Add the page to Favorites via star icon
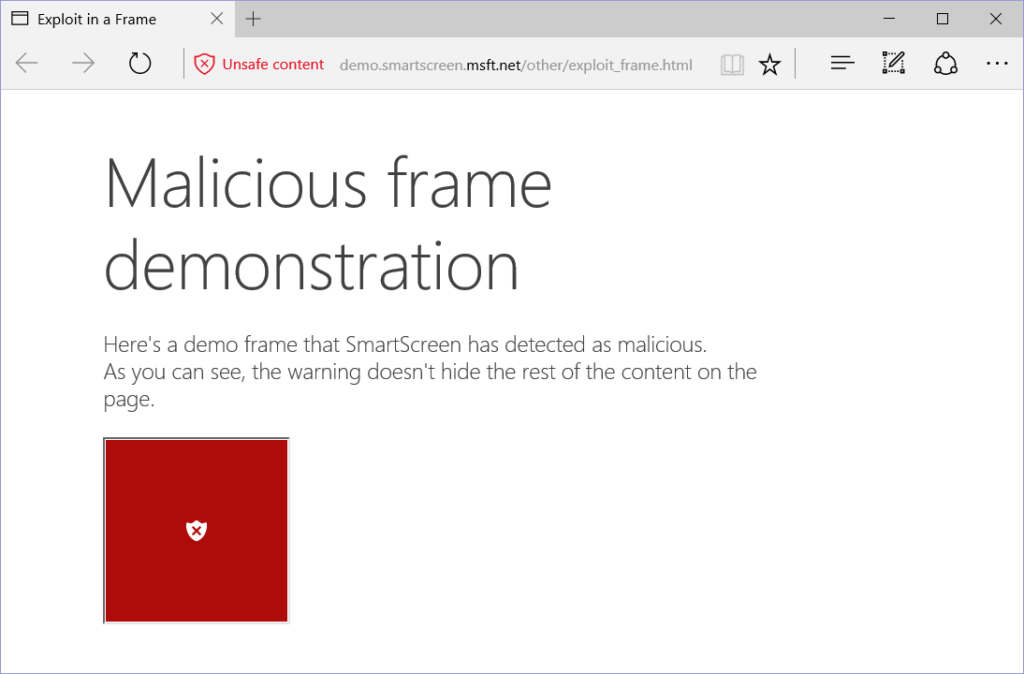This screenshot has width=1024, height=674. coord(770,64)
